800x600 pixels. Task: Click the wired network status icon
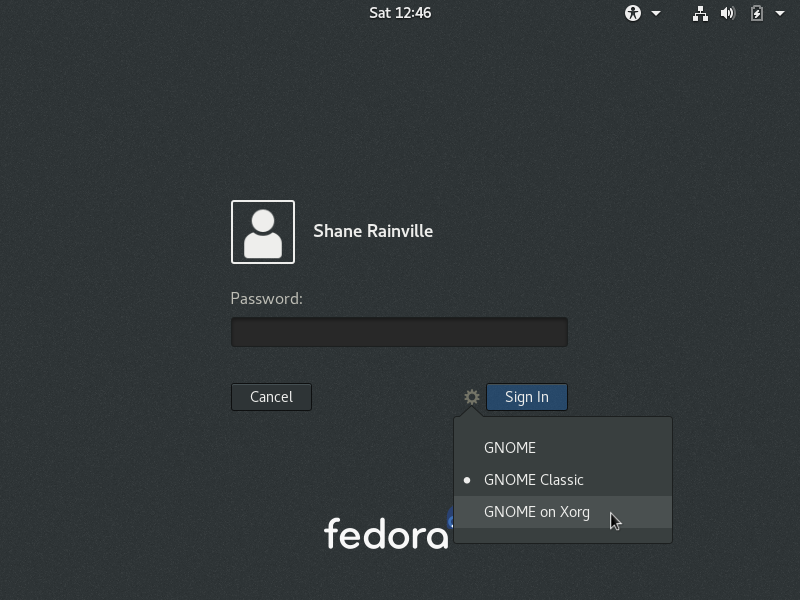pyautogui.click(x=700, y=13)
